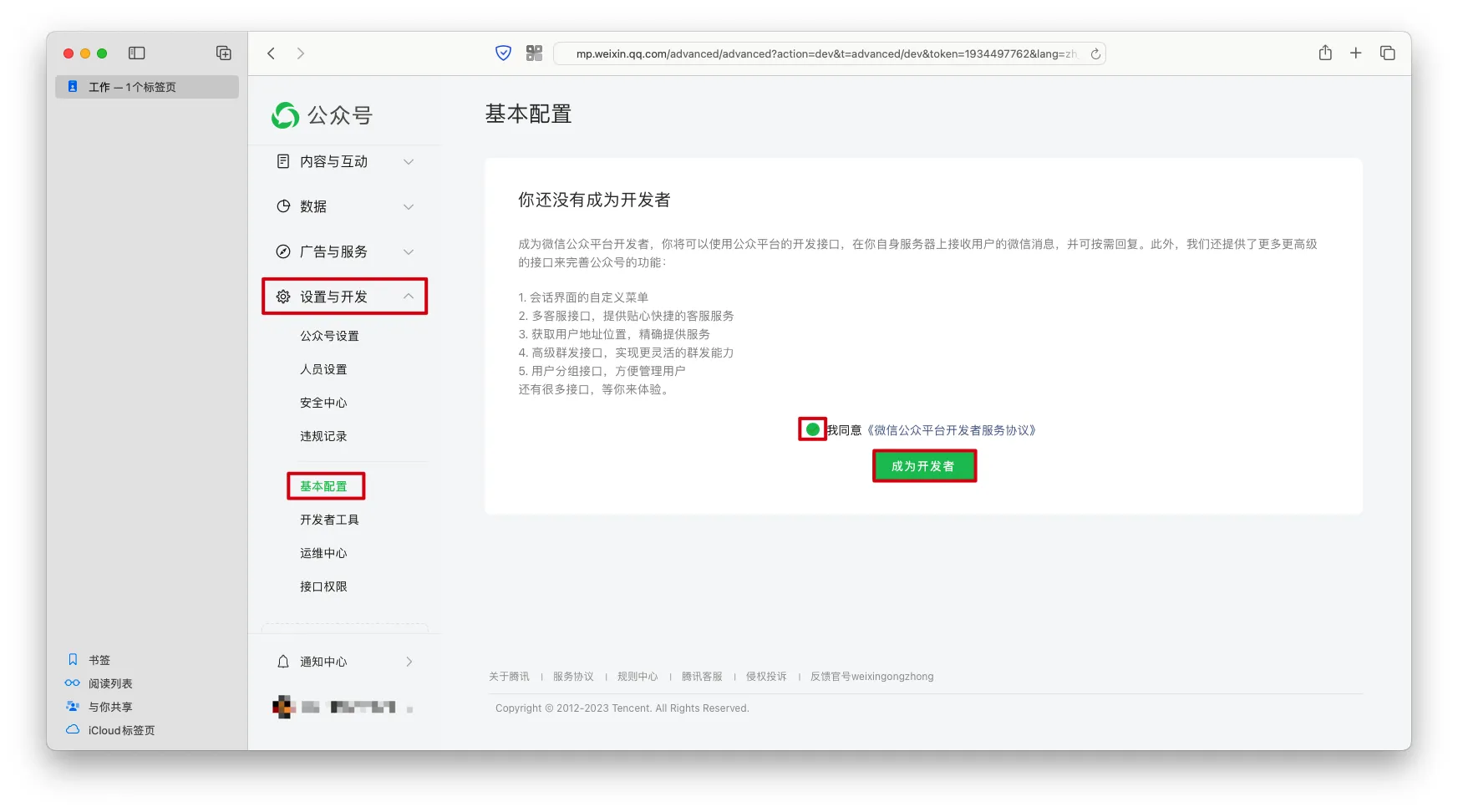The width and height of the screenshot is (1458, 812).
Task: Open a new tab with plus icon
Action: coord(1355,53)
